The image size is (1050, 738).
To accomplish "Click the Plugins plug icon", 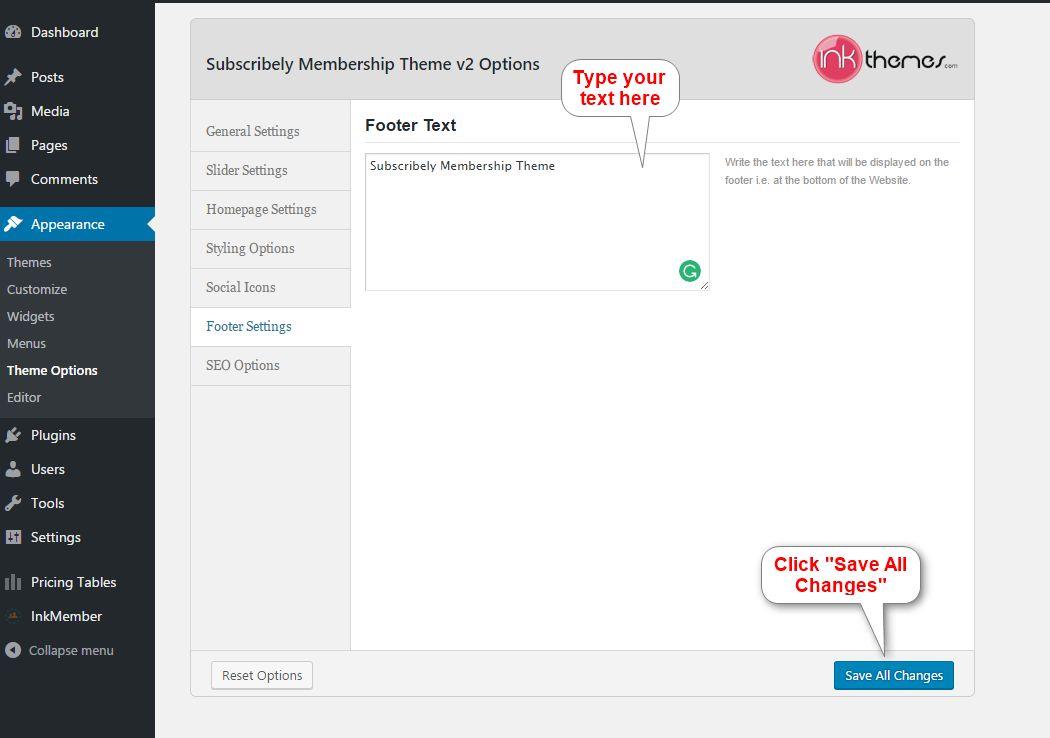I will pos(13,435).
